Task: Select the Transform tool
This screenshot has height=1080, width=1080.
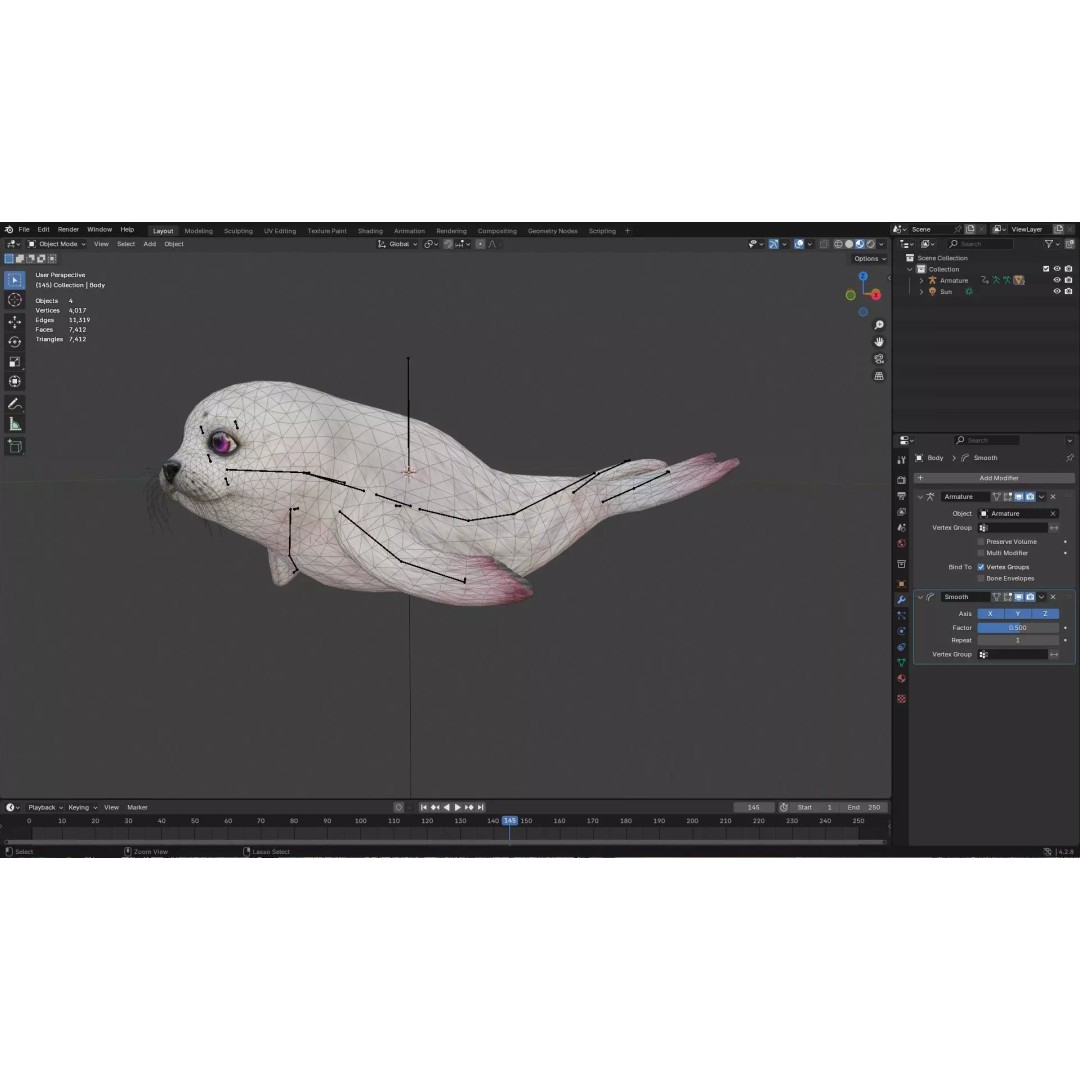Action: pyautogui.click(x=14, y=382)
